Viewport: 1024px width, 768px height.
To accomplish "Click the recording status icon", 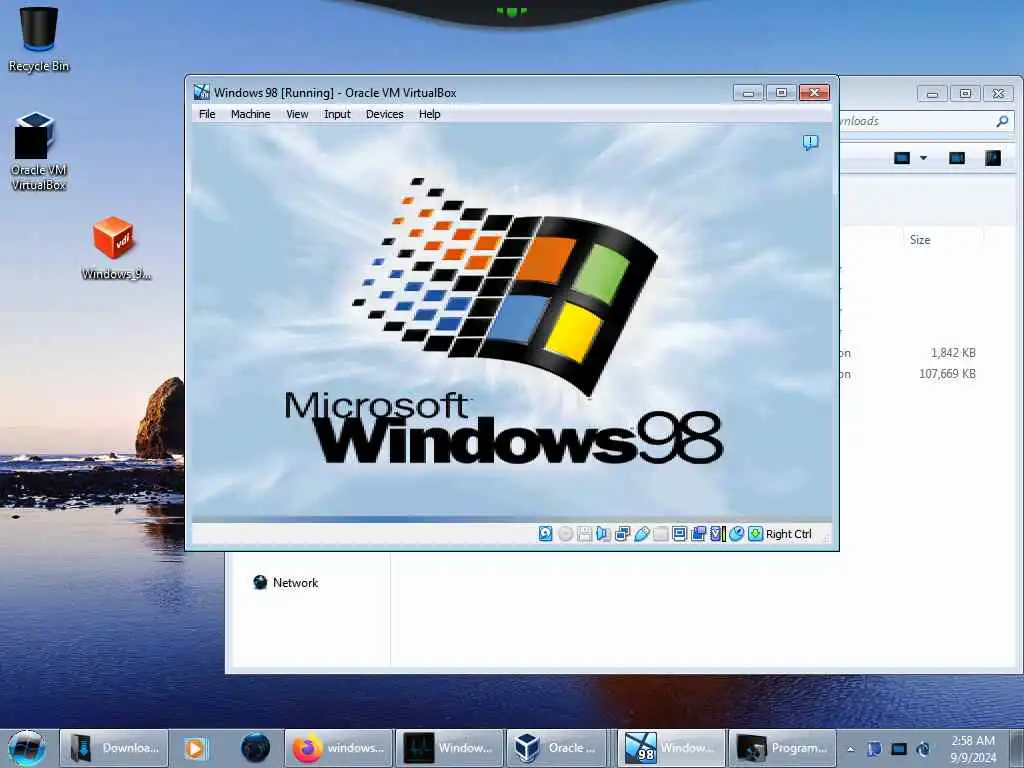I will click(698, 534).
